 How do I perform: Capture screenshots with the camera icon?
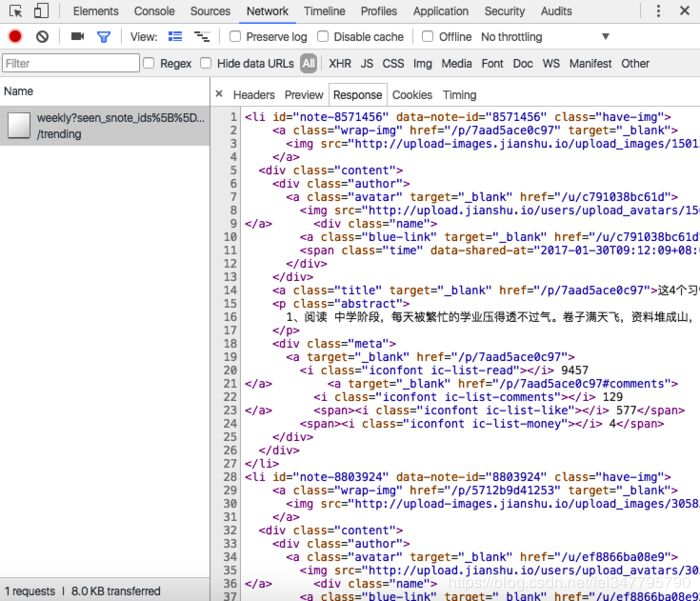click(78, 36)
